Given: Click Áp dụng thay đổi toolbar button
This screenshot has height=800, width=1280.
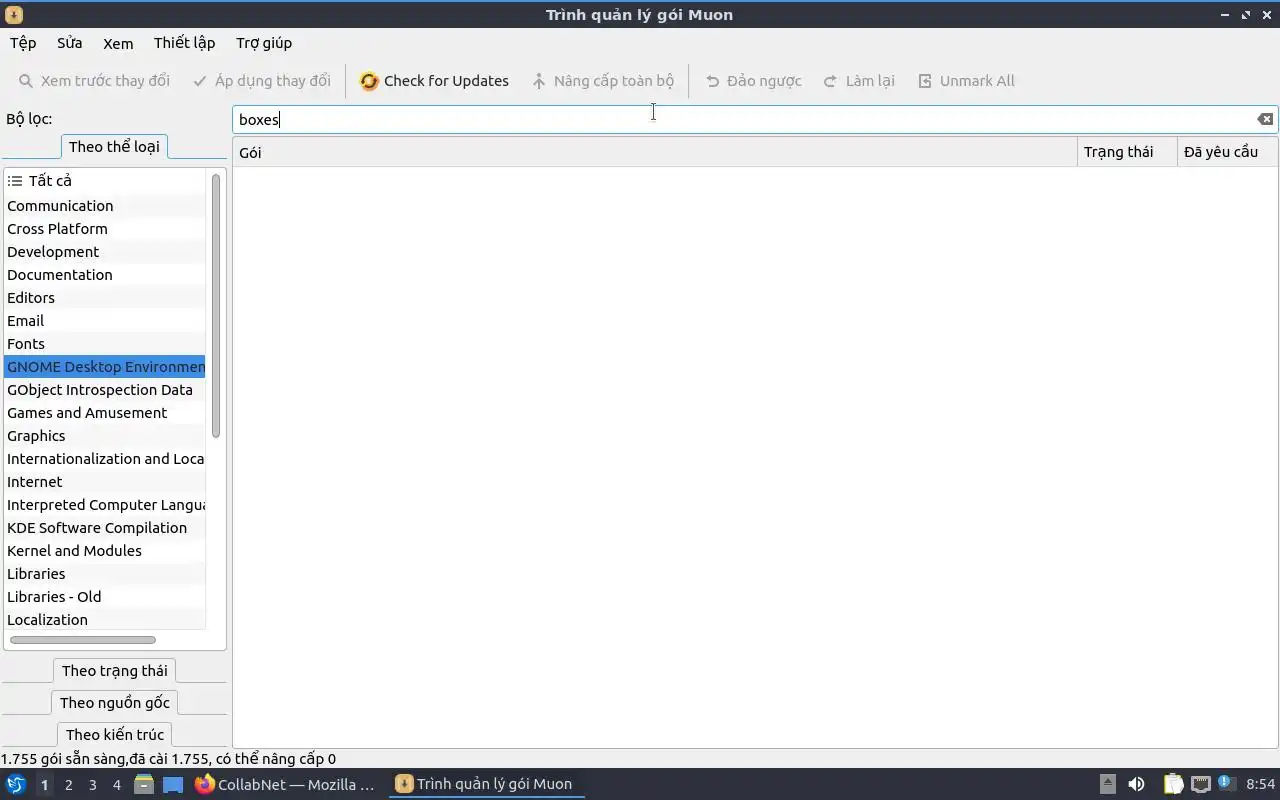Looking at the screenshot, I should click(262, 81).
